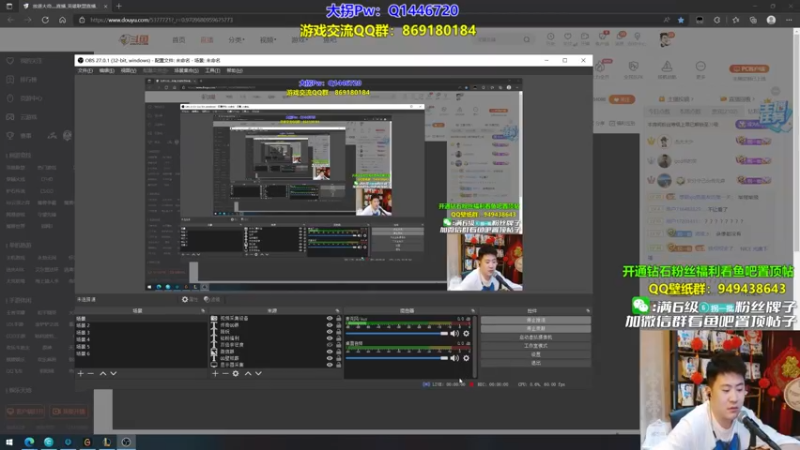Pop out the 场景 dock panel
The width and height of the screenshot is (800, 450).
[203, 311]
